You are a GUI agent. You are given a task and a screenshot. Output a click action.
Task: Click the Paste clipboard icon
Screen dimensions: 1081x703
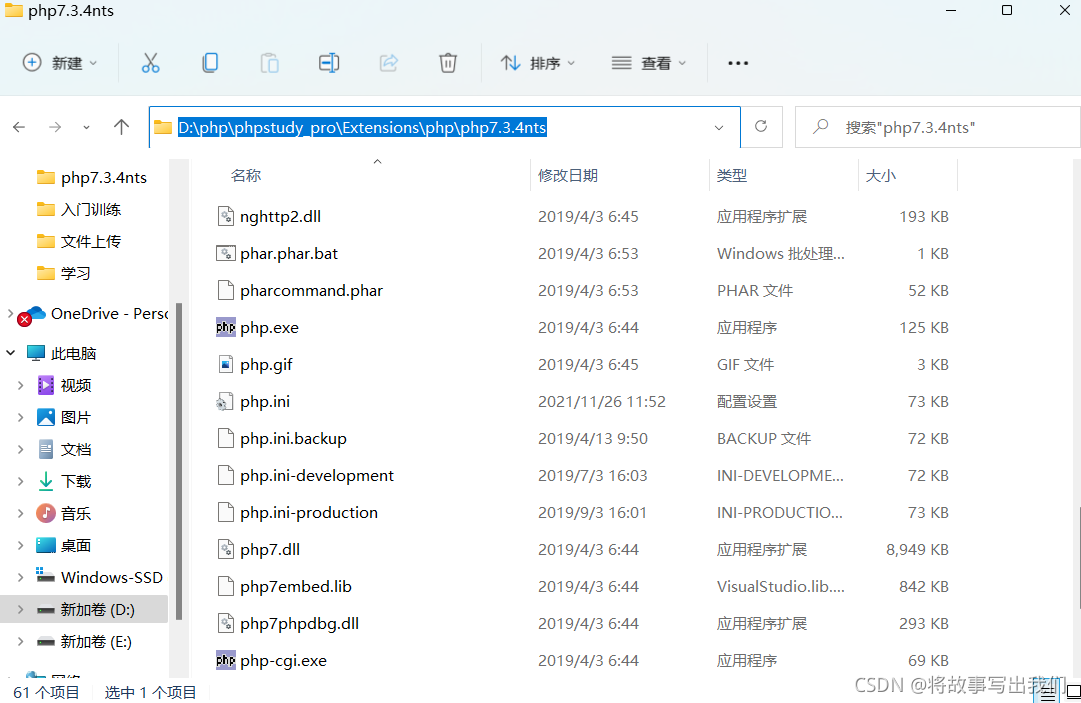click(270, 63)
